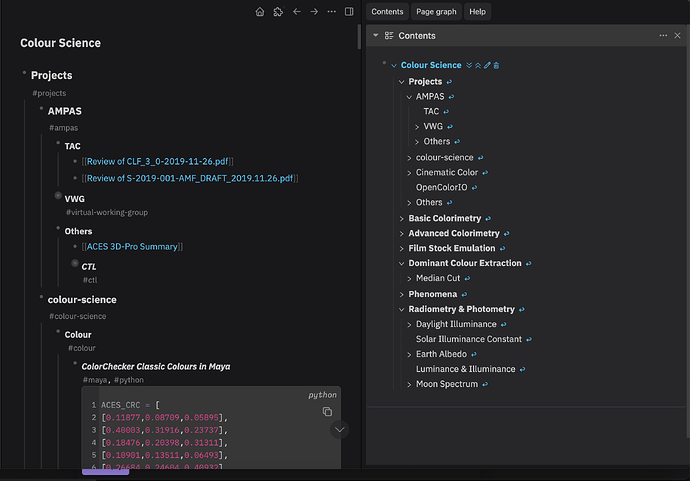Expand colour-science in contents tree
The width and height of the screenshot is (690, 481).
409,158
